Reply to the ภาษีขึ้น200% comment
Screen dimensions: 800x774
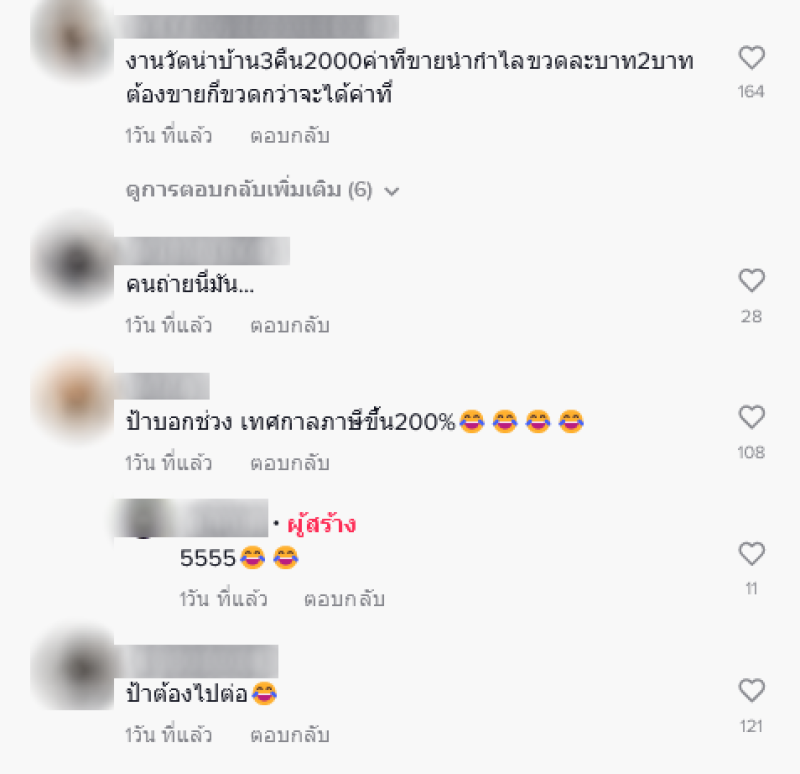tap(290, 463)
